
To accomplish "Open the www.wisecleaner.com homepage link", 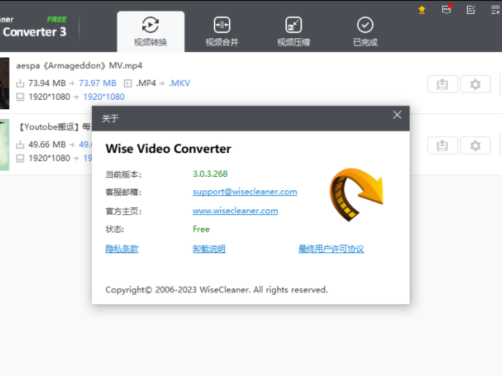I will click(x=235, y=211).
